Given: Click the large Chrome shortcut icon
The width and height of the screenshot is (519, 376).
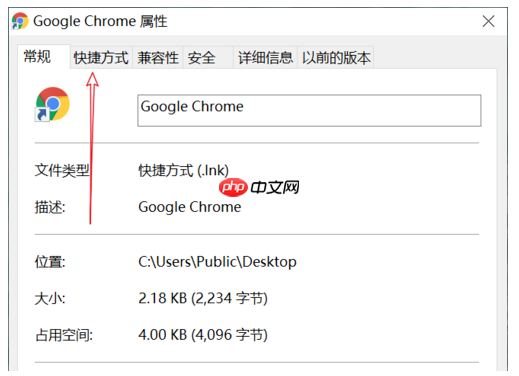Looking at the screenshot, I should [x=52, y=104].
